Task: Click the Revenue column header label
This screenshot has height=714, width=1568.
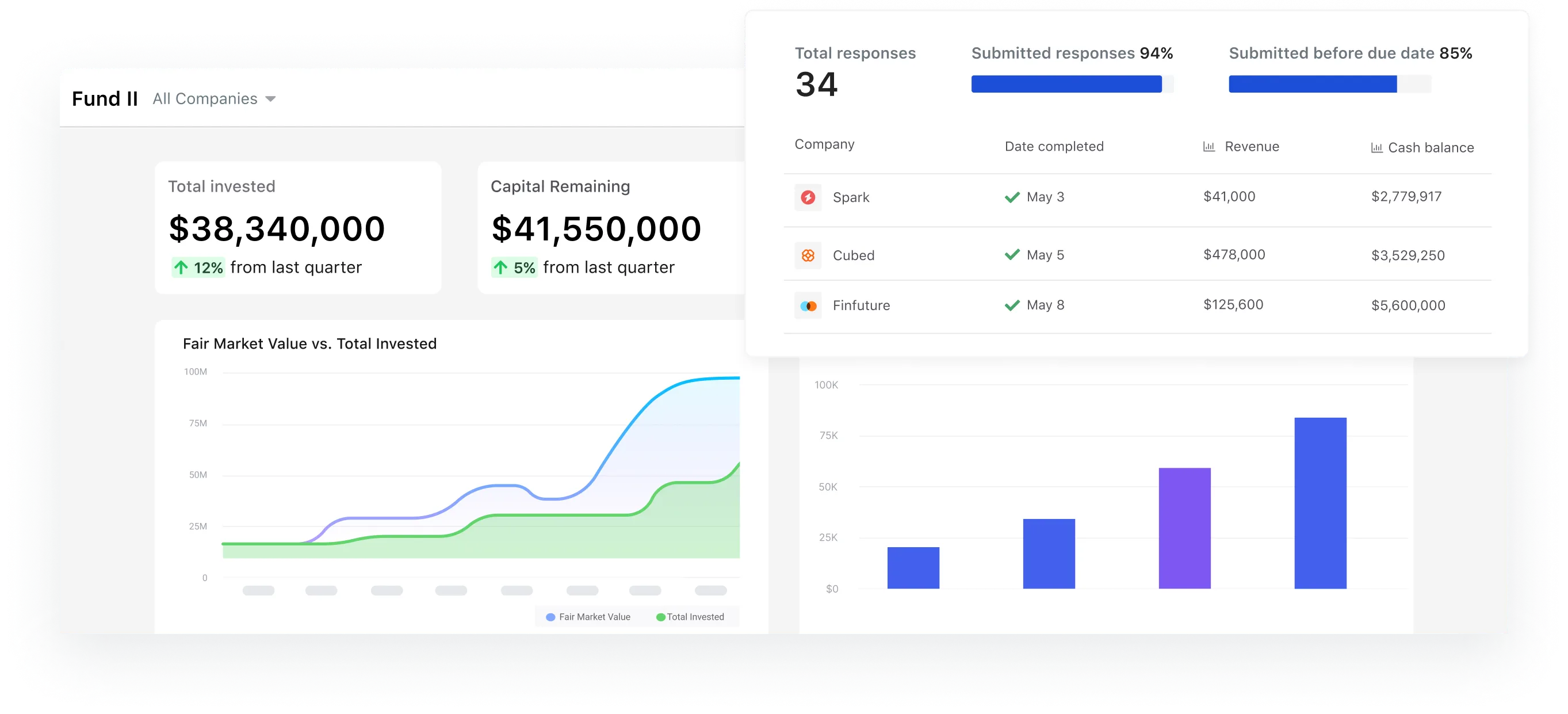Action: 1252,147
